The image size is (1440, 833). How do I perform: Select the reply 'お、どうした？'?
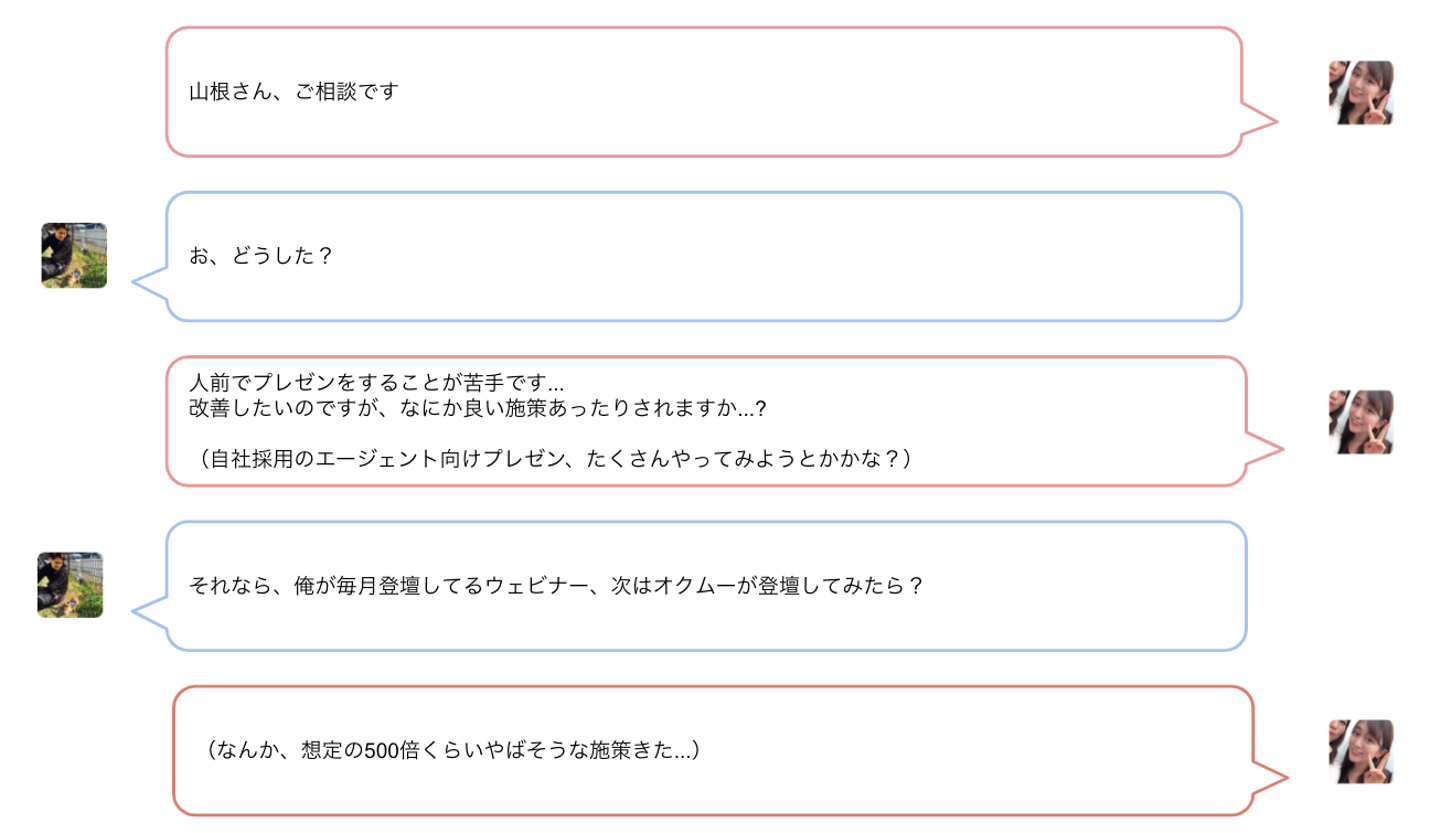click(x=260, y=256)
